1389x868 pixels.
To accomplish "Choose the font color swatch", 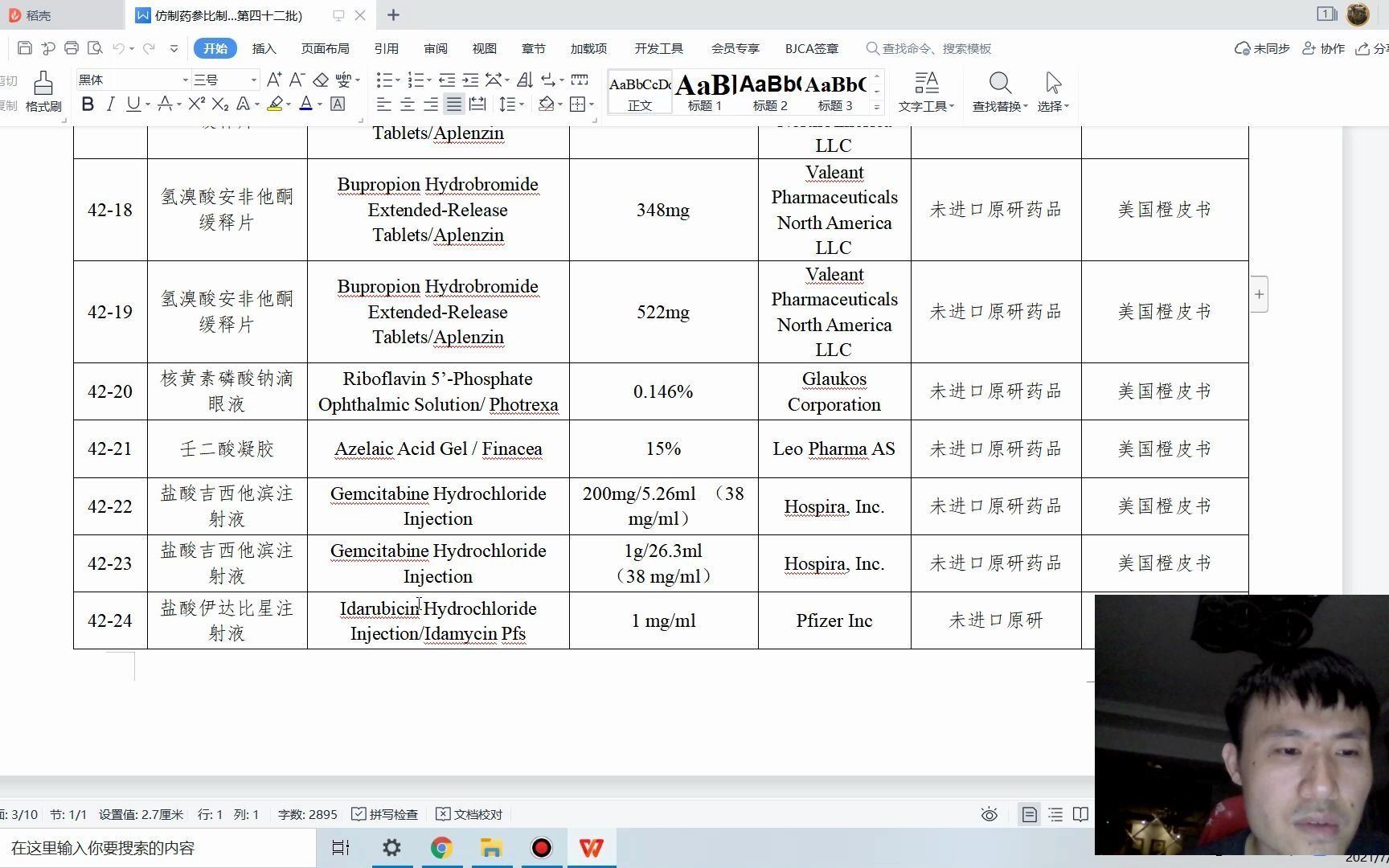I will tap(305, 104).
